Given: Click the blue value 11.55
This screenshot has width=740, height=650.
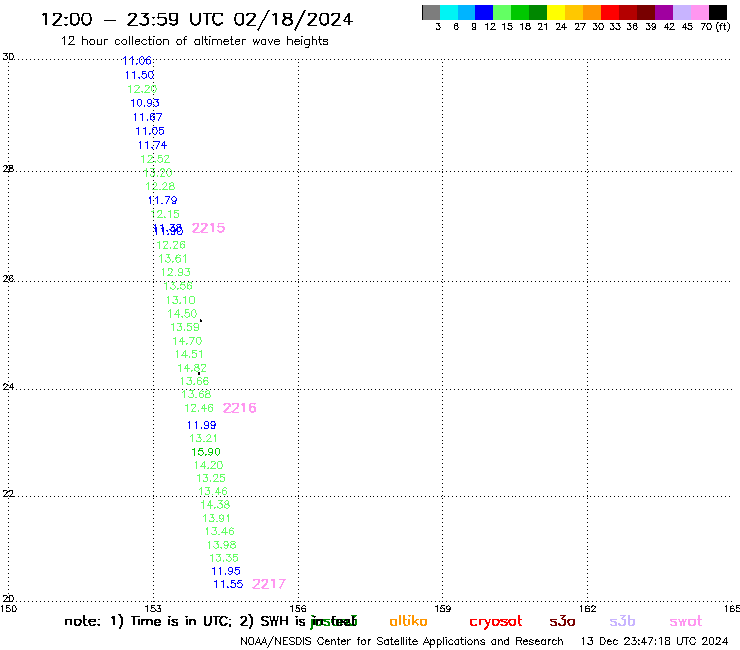Looking at the screenshot, I should 228,584.
